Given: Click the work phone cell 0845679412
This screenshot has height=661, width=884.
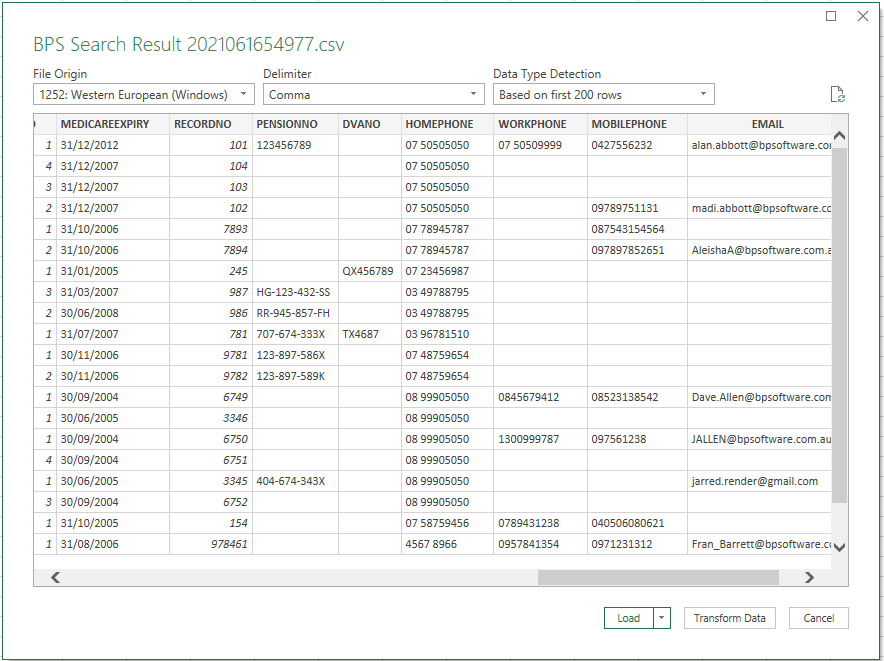Looking at the screenshot, I should click(540, 397).
